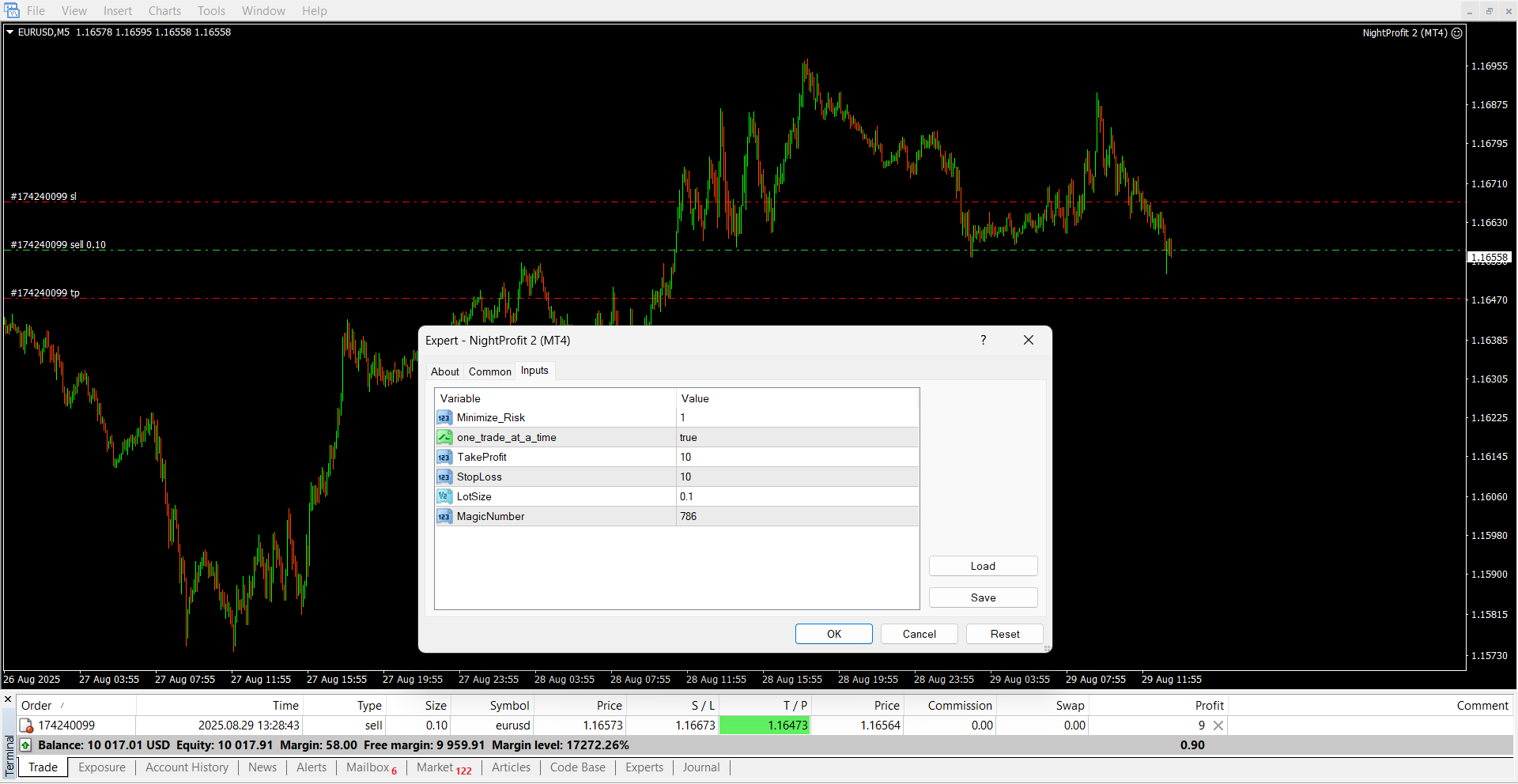
Task: Open the Account History tab
Action: click(x=187, y=767)
